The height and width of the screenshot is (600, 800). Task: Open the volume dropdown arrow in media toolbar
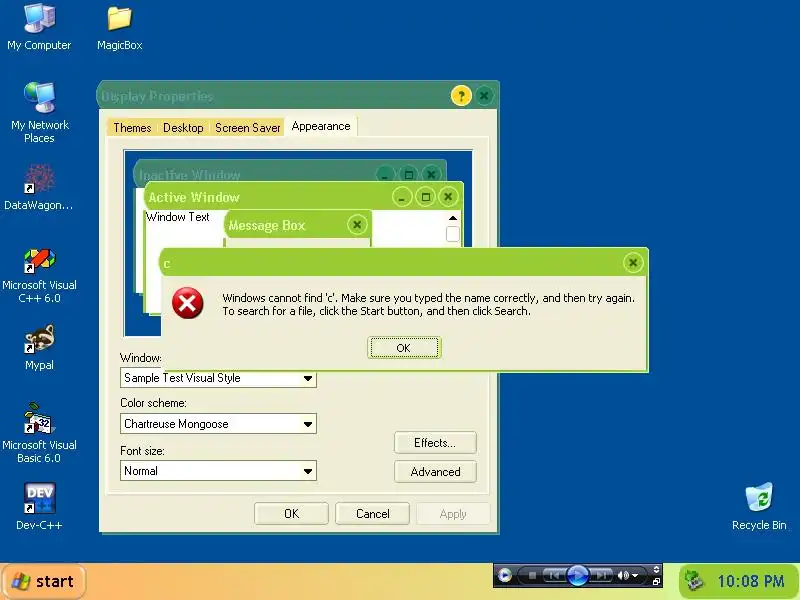[635, 576]
